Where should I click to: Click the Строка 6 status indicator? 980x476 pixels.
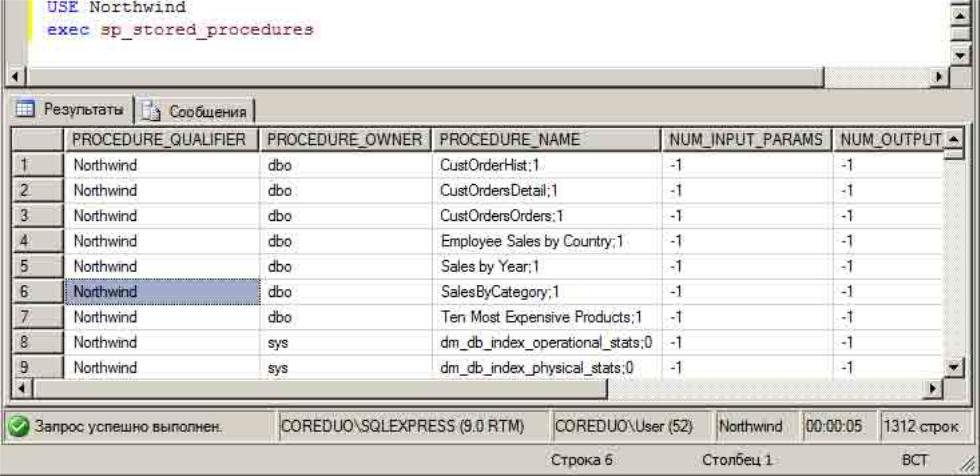coord(581,460)
